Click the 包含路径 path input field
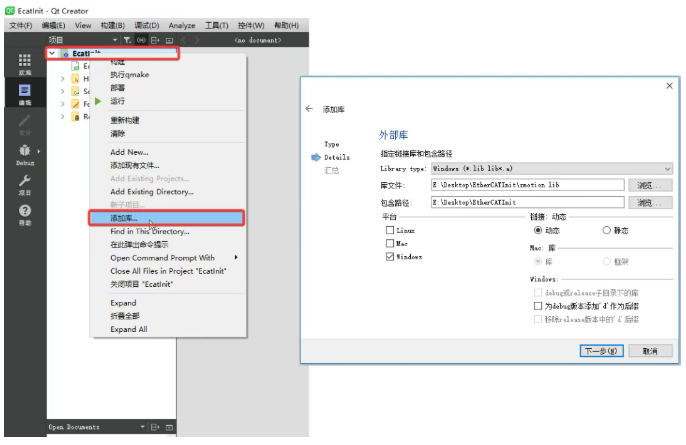The height and width of the screenshot is (445, 686). [x=528, y=203]
